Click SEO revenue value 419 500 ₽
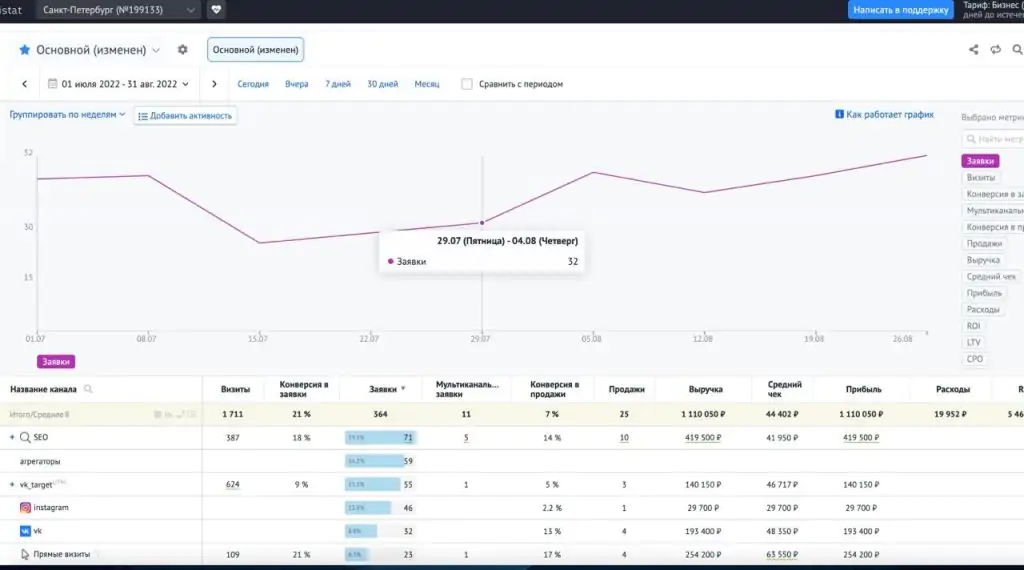The height and width of the screenshot is (570, 1024). point(703,437)
